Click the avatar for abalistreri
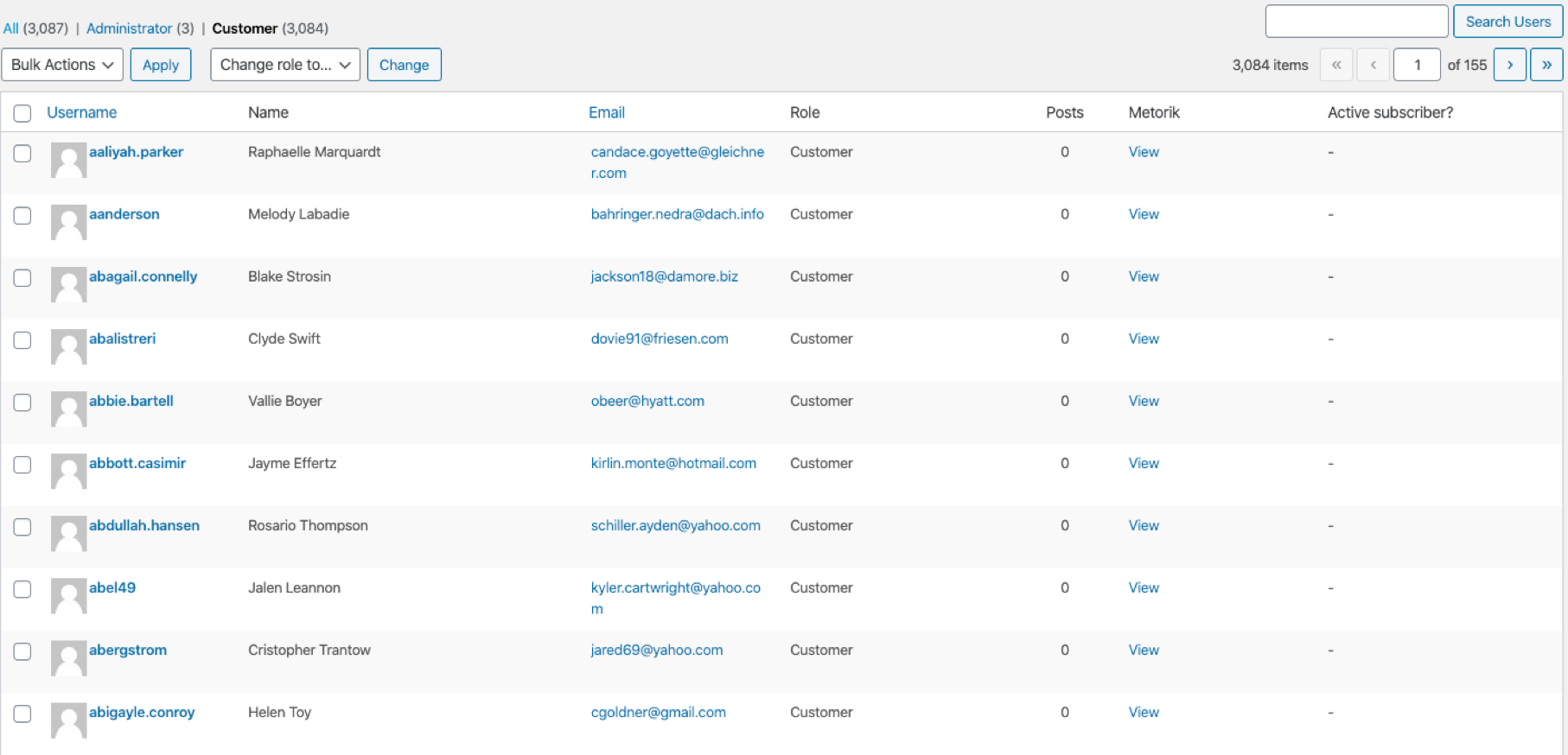 point(68,347)
